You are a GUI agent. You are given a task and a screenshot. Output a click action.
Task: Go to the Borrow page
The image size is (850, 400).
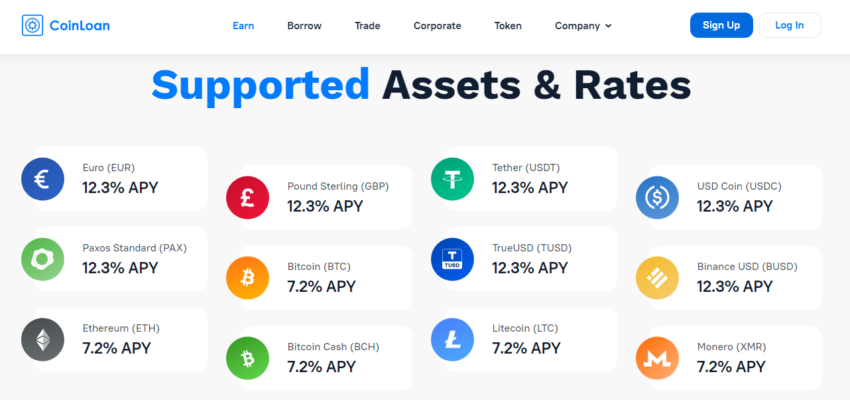point(304,25)
